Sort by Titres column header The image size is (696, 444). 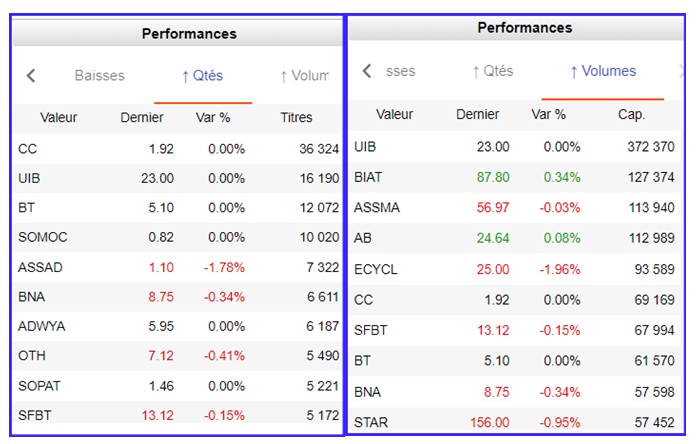pos(296,117)
